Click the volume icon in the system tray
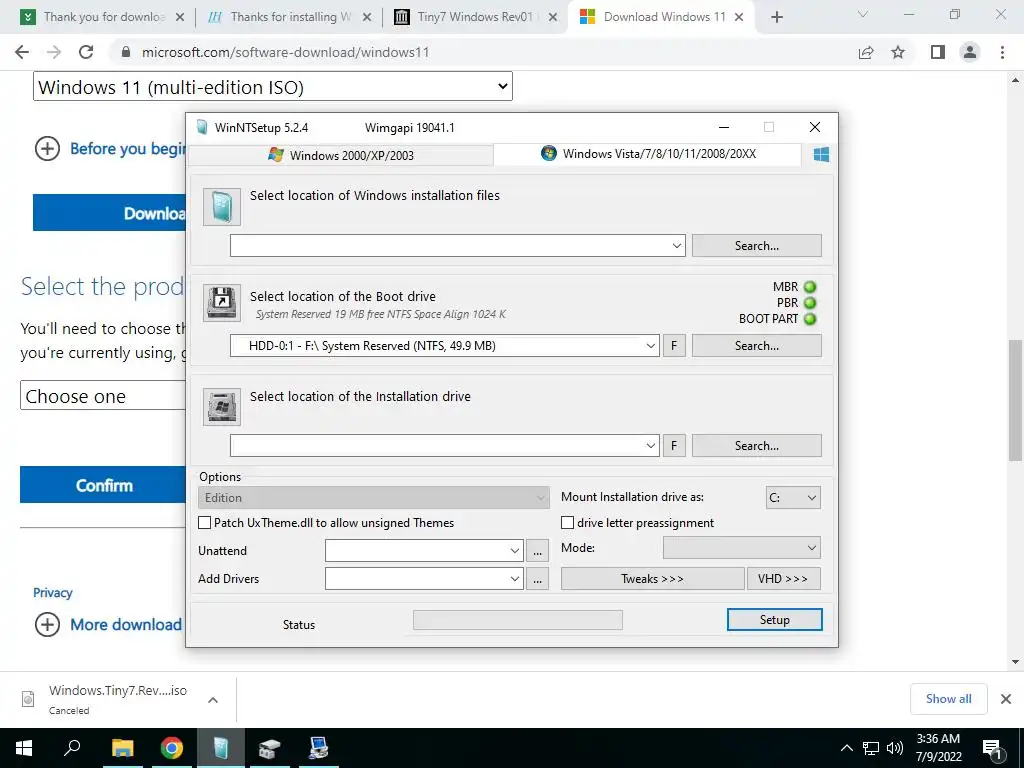The image size is (1024, 768). tap(895, 748)
